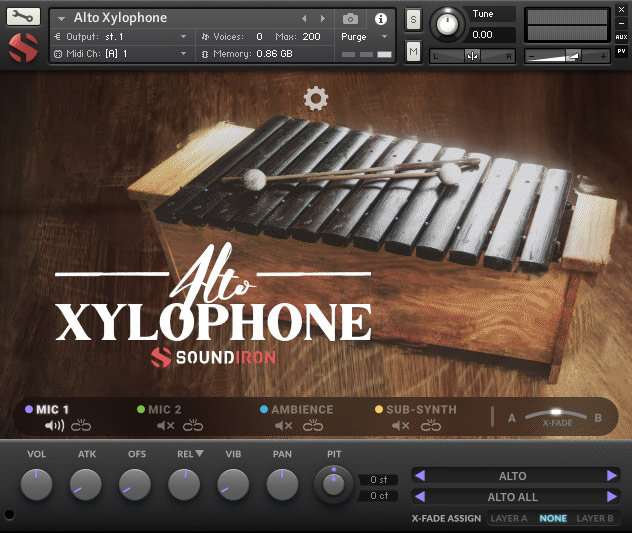632x533 pixels.
Task: Click the L/R pan slider
Action: click(472, 56)
